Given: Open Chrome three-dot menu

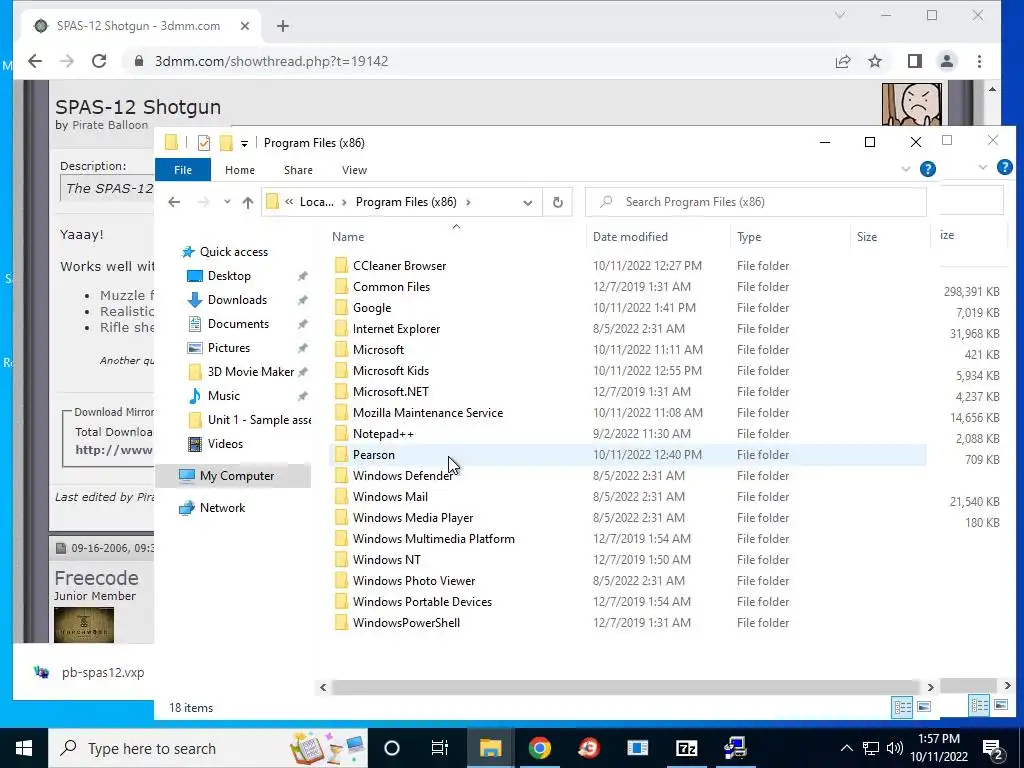Looking at the screenshot, I should coord(979,61).
